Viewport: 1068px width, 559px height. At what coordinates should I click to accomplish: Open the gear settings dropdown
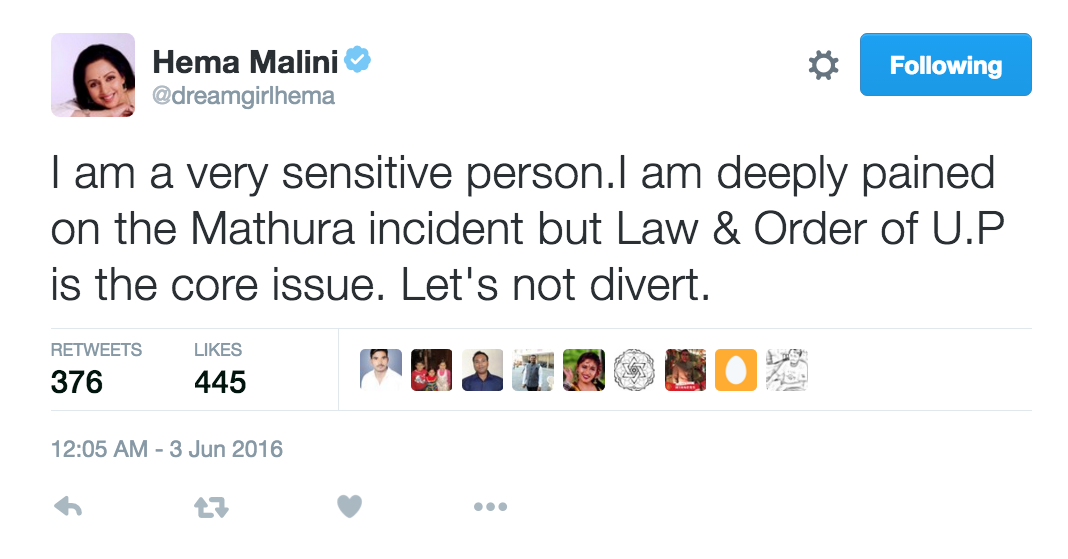click(822, 66)
